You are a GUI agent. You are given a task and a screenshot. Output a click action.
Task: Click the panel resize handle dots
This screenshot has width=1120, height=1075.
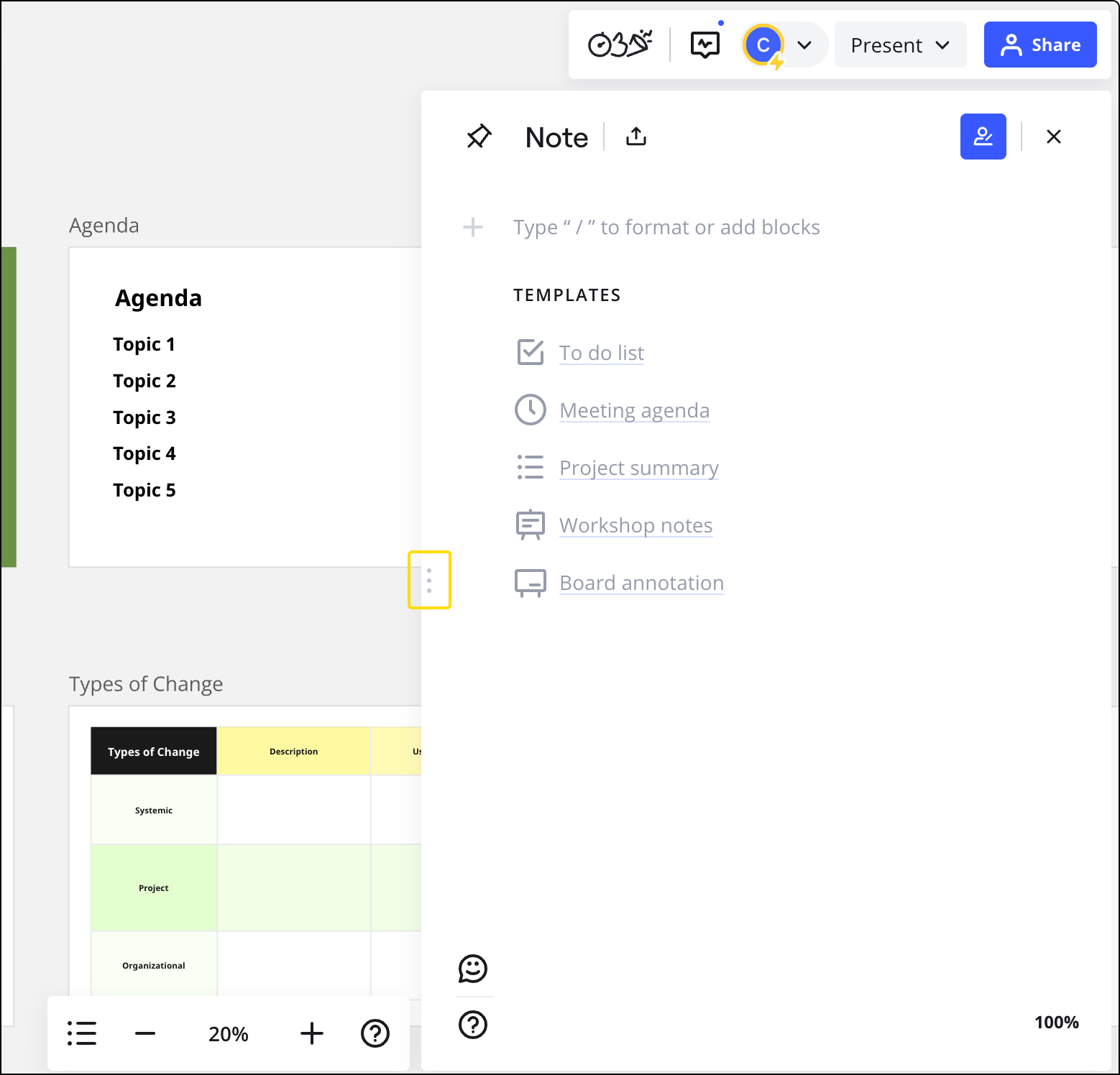coord(429,580)
